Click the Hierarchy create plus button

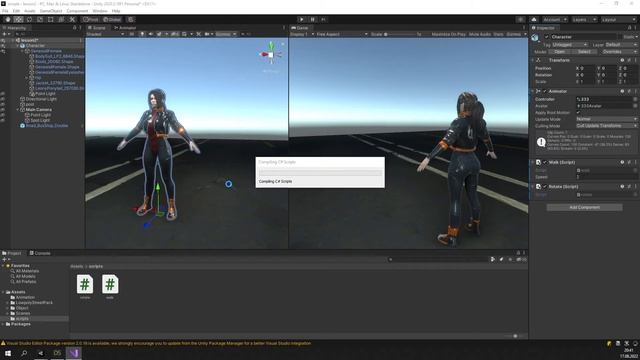pyautogui.click(x=4, y=34)
